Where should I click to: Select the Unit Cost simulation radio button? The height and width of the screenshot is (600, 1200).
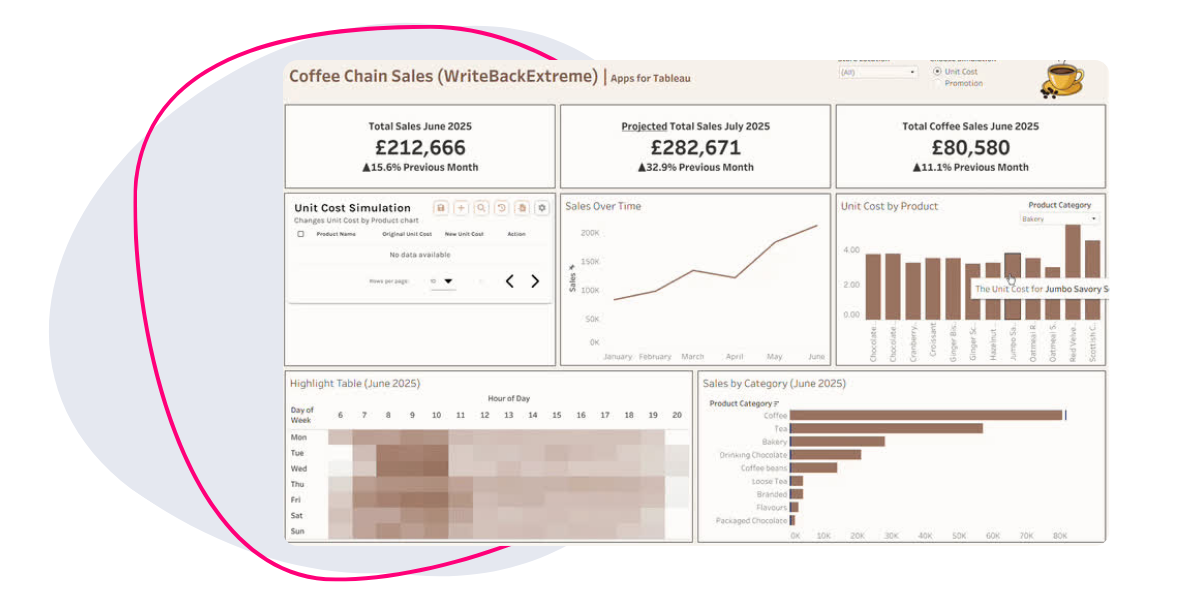(x=937, y=71)
